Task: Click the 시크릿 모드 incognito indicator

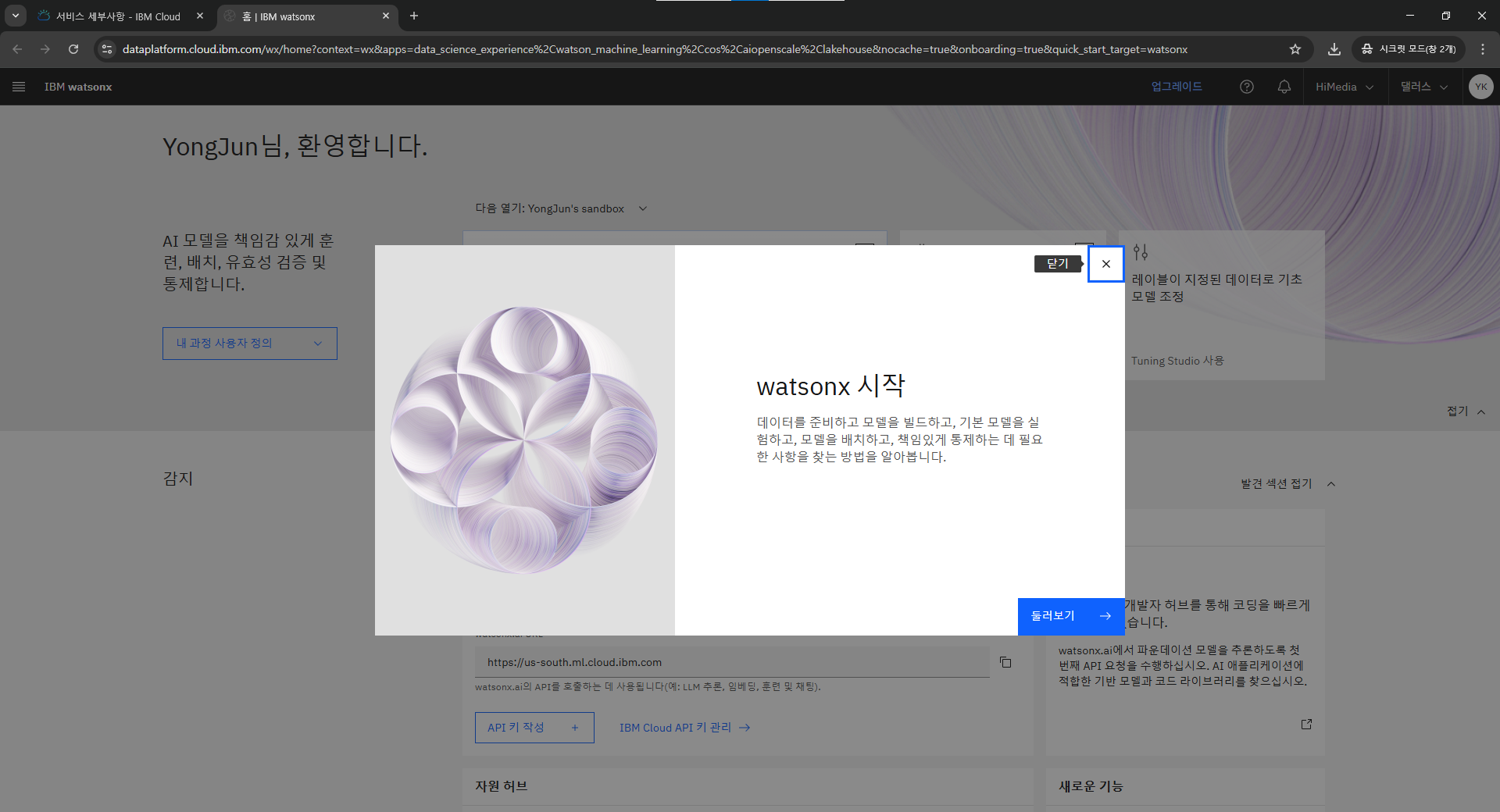Action: 1409,49
